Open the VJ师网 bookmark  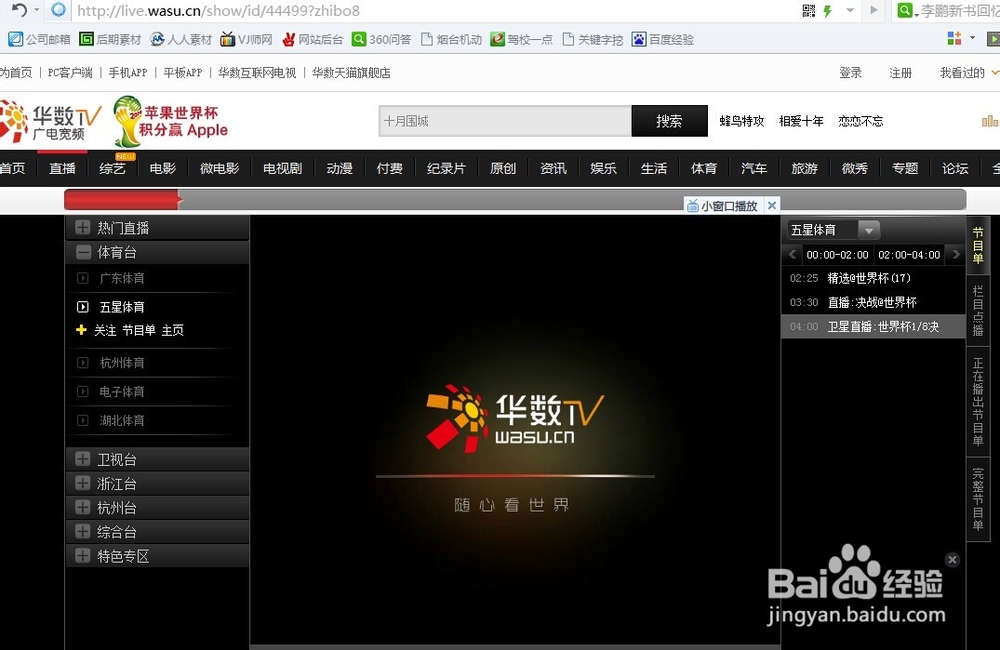click(246, 40)
